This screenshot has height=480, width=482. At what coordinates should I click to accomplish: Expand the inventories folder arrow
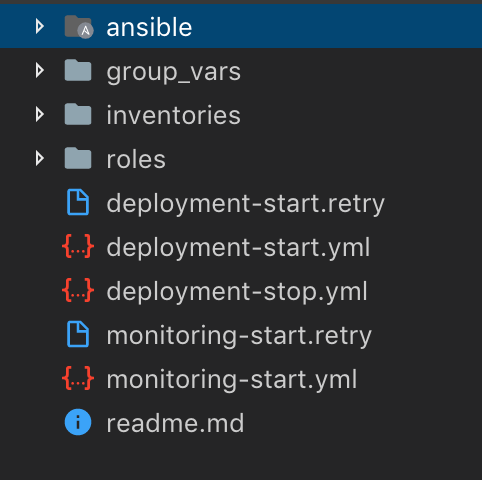40,114
